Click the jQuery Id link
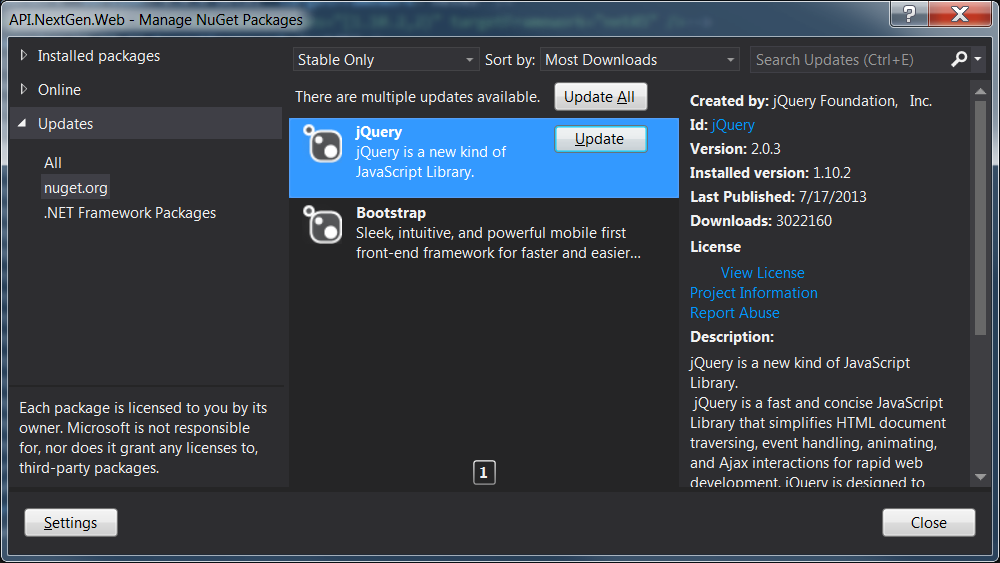Screen dimensions: 1000x563 pyautogui.click(x=733, y=125)
